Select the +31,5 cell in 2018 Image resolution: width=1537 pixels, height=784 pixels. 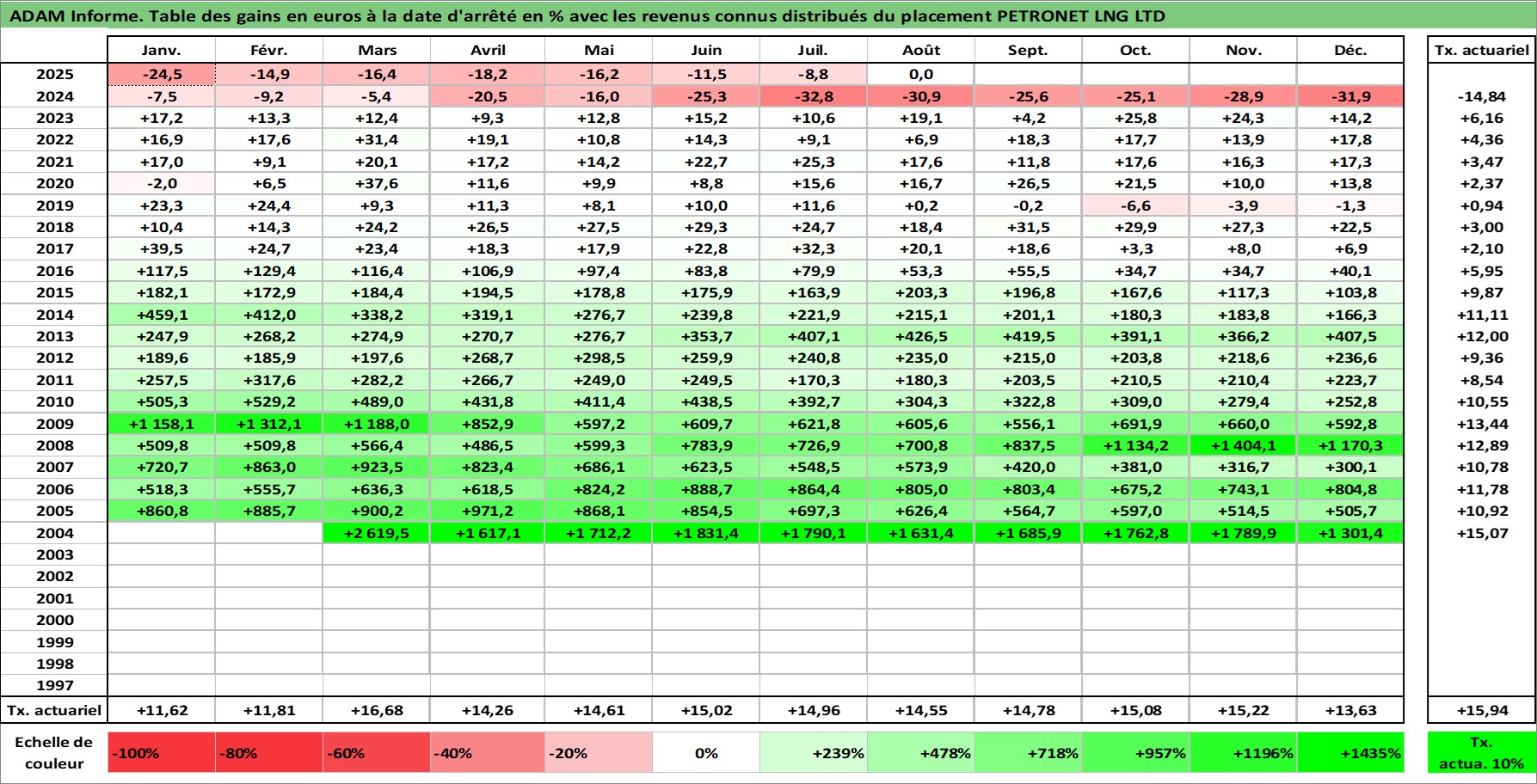[1028, 227]
